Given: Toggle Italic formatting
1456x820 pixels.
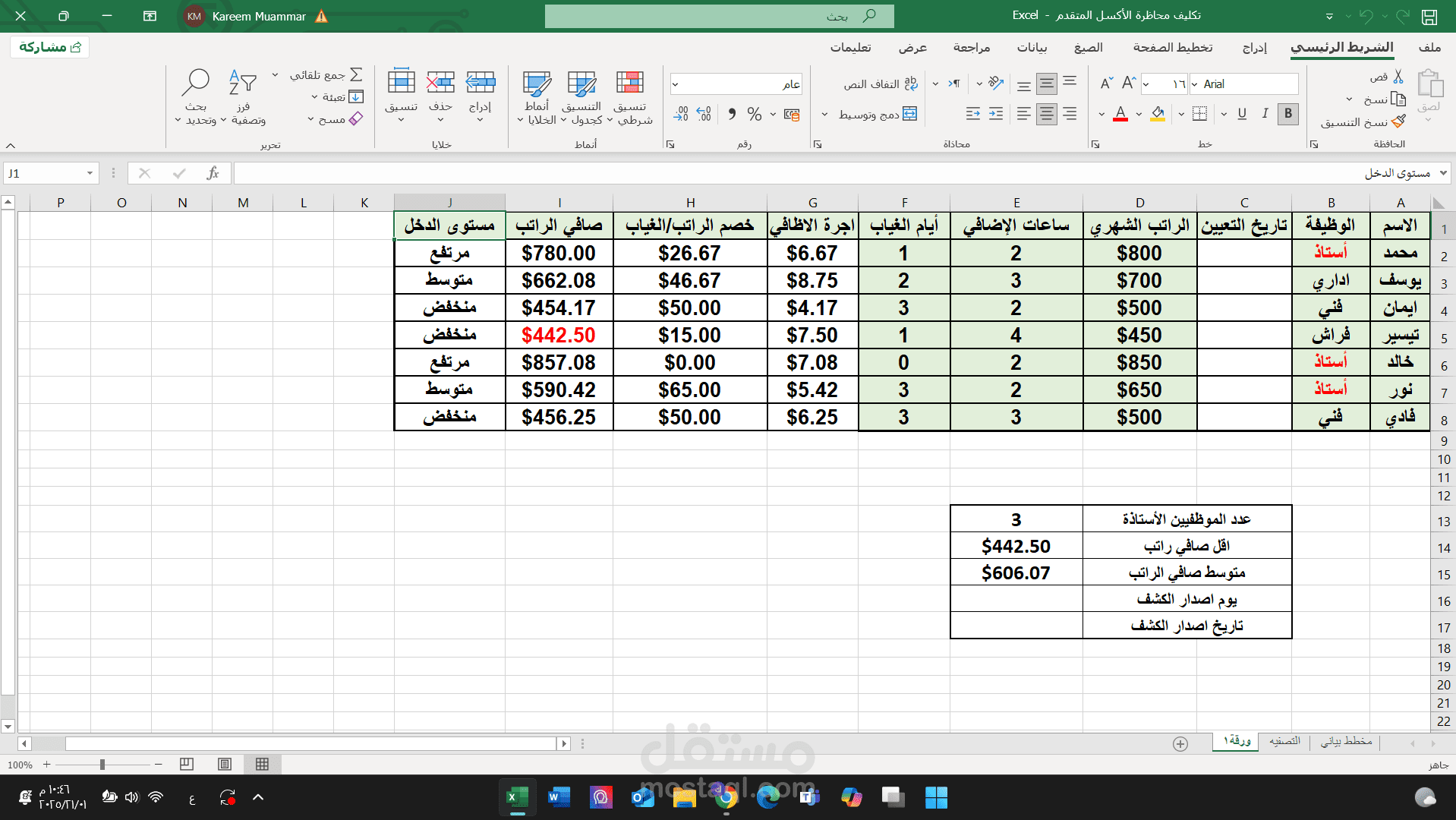Looking at the screenshot, I should click(x=1265, y=114).
